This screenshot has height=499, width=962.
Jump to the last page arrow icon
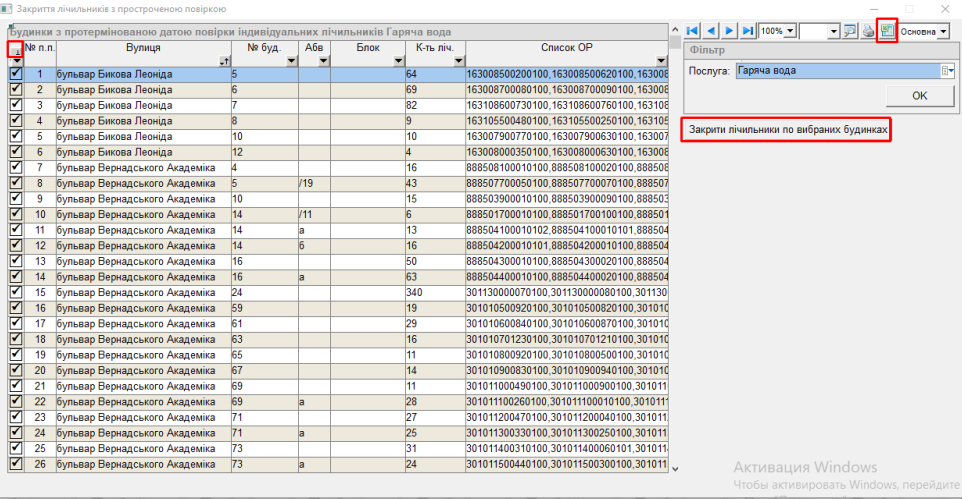(x=749, y=31)
